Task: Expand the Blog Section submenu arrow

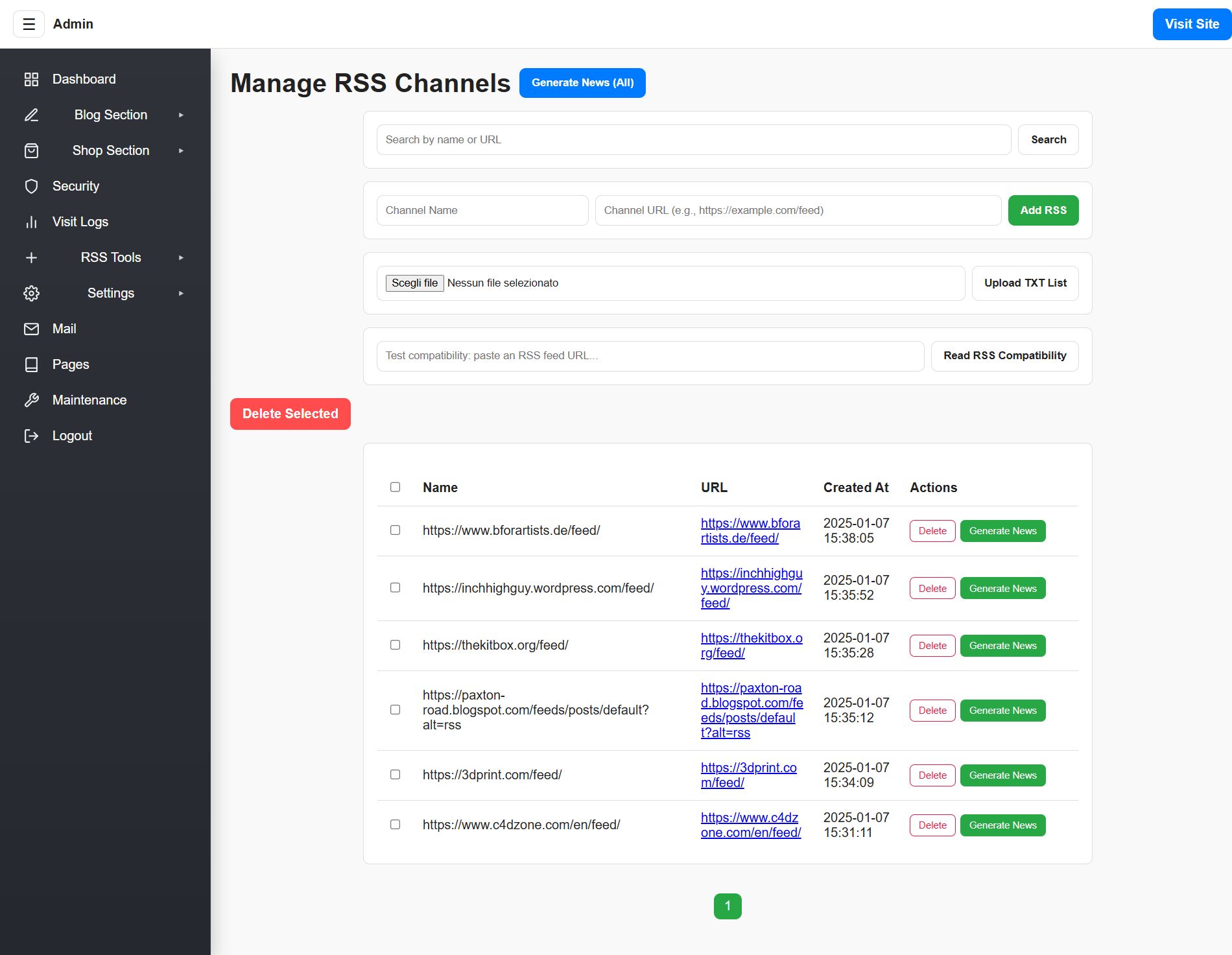Action: [x=181, y=115]
